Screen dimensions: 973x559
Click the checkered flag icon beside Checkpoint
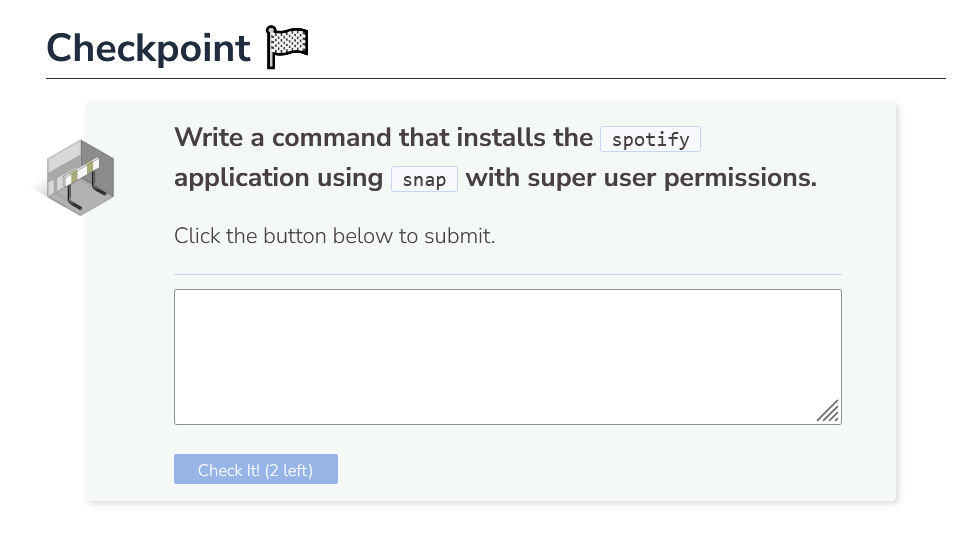click(287, 47)
